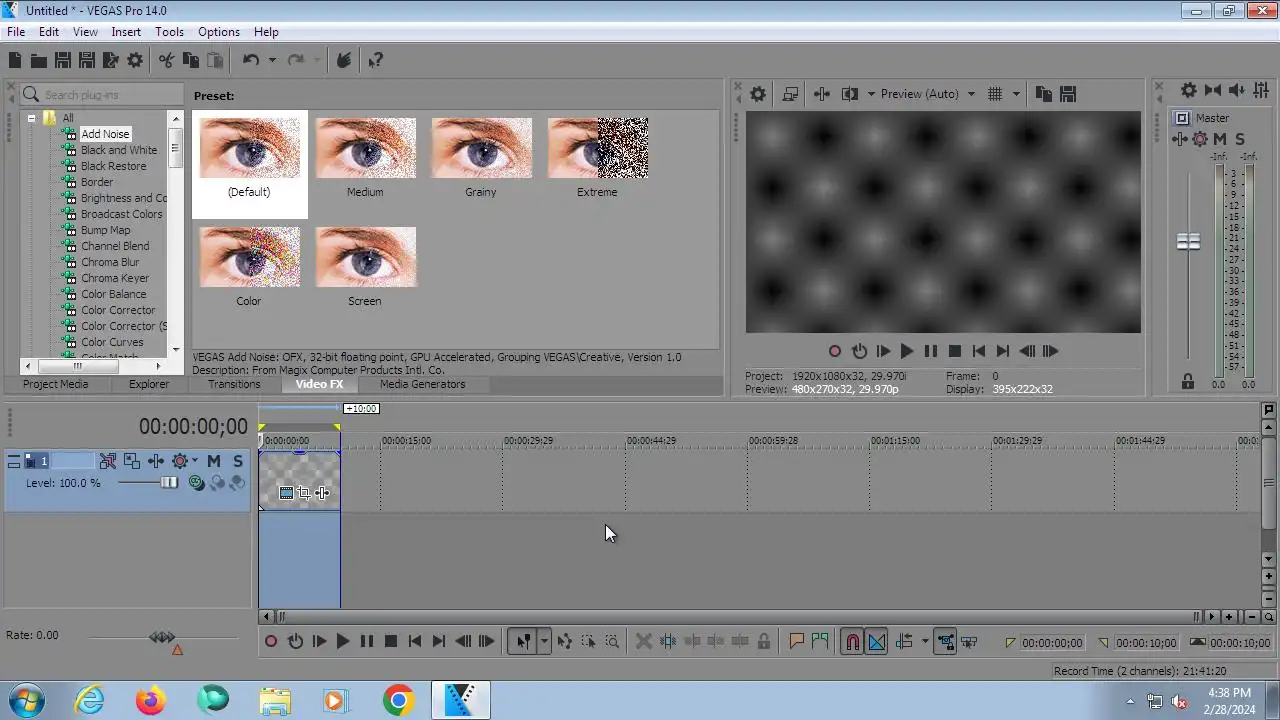
Task: Open the Tools menu
Action: point(169,32)
